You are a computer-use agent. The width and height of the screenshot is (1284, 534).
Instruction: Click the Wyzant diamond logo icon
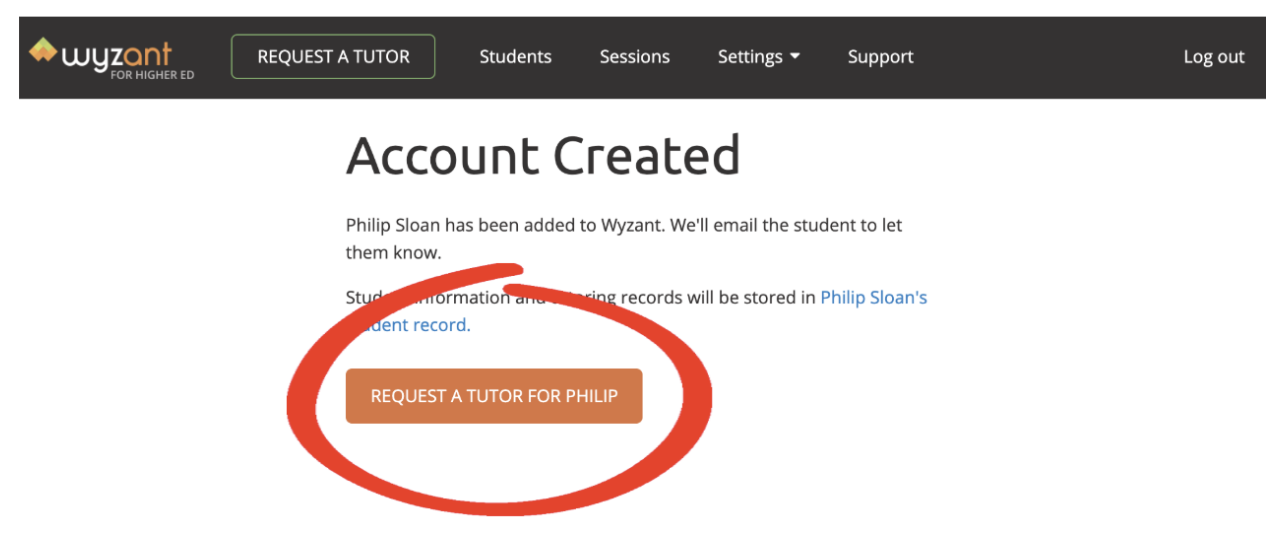click(42, 50)
